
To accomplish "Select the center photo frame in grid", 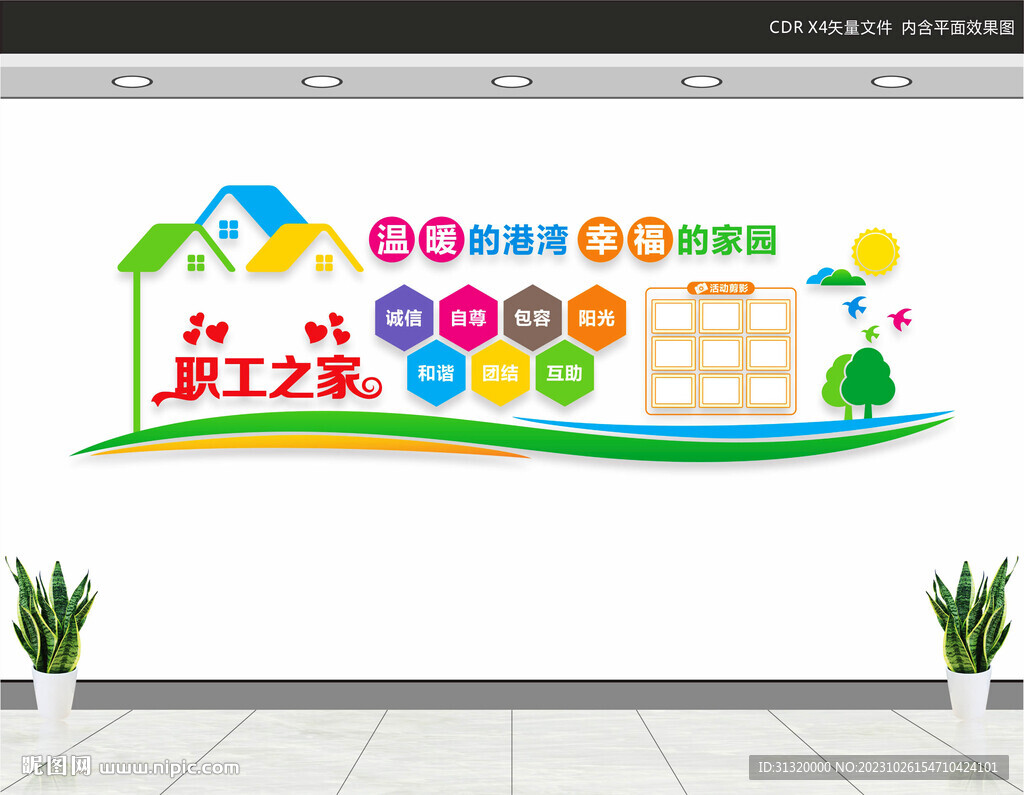I will pyautogui.click(x=721, y=353).
